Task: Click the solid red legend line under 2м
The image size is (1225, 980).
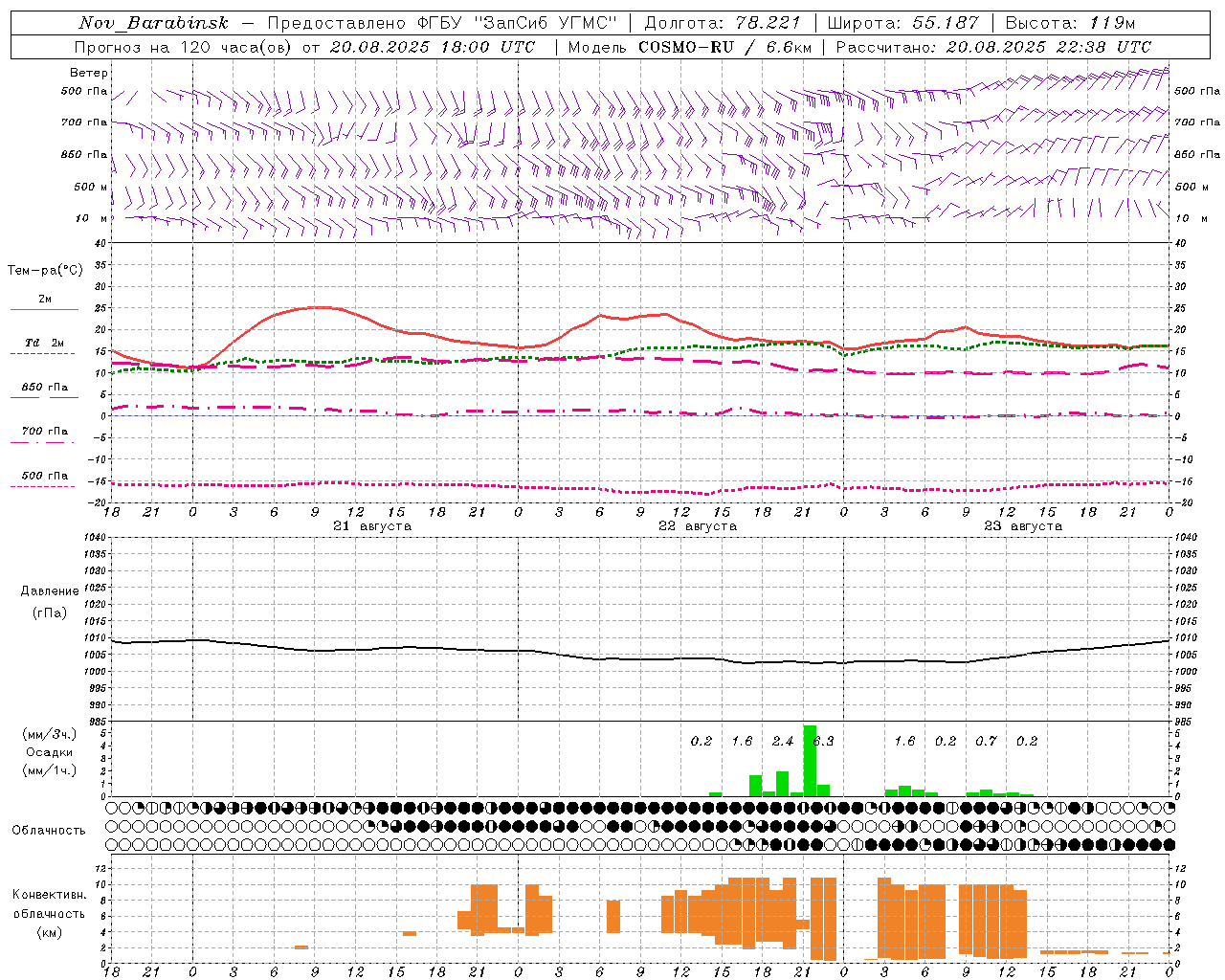Action: click(x=44, y=310)
